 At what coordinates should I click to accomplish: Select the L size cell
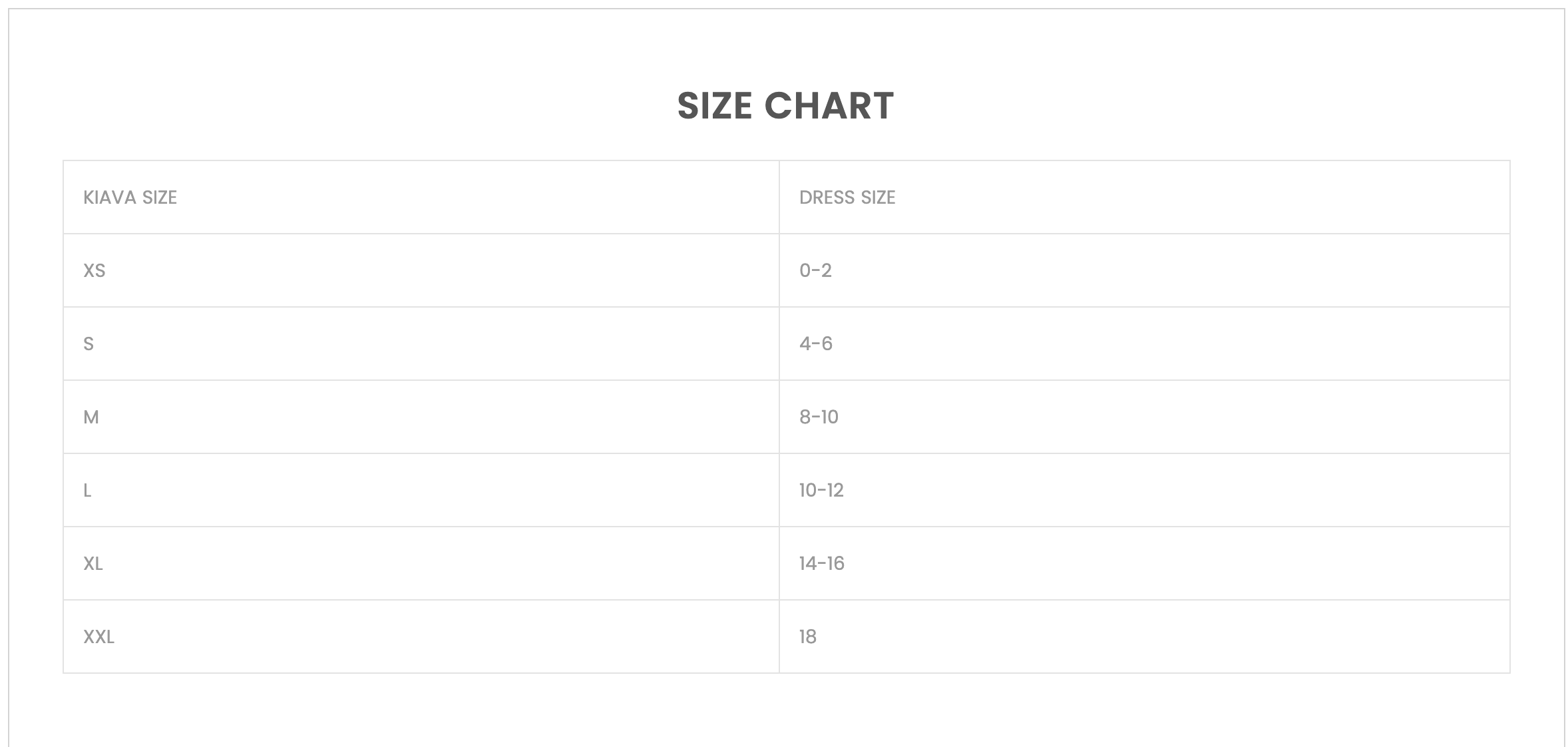pyautogui.click(x=87, y=491)
